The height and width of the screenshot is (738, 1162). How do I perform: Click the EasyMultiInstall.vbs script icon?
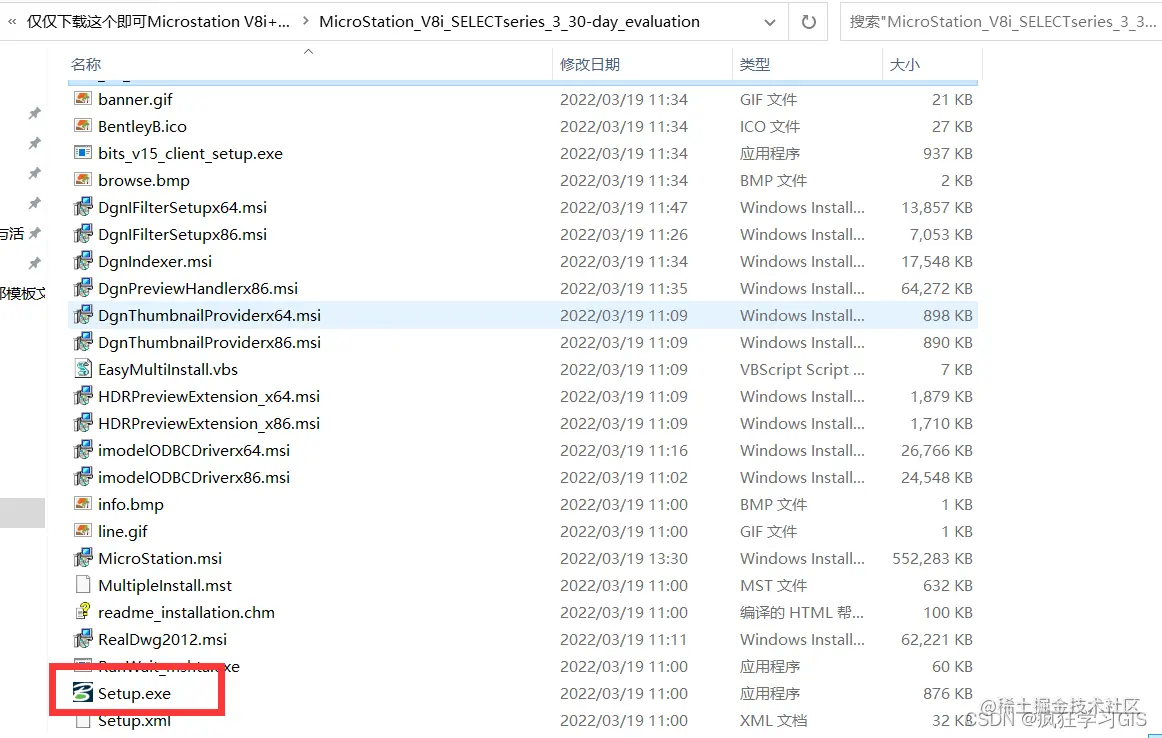coord(83,369)
